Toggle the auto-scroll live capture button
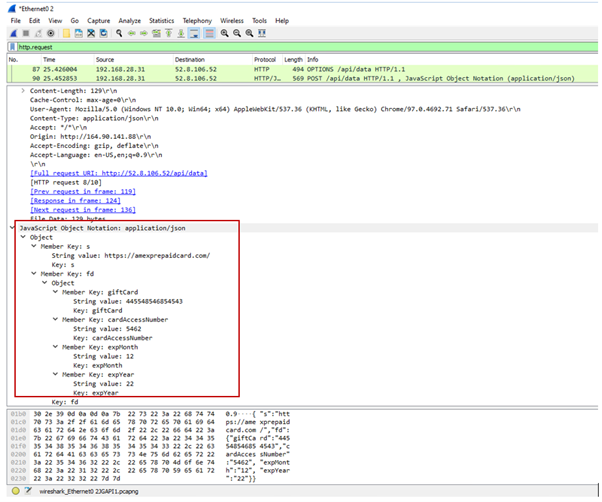 pos(195,33)
